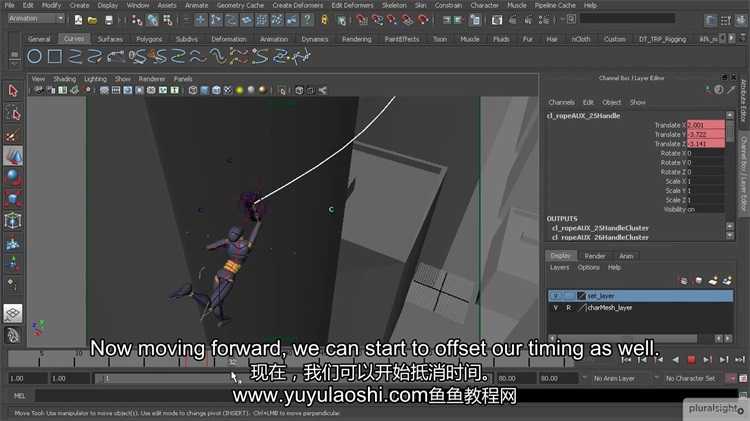The width and height of the screenshot is (750, 421).
Task: Open the layer editor Options menu
Action: point(588,267)
